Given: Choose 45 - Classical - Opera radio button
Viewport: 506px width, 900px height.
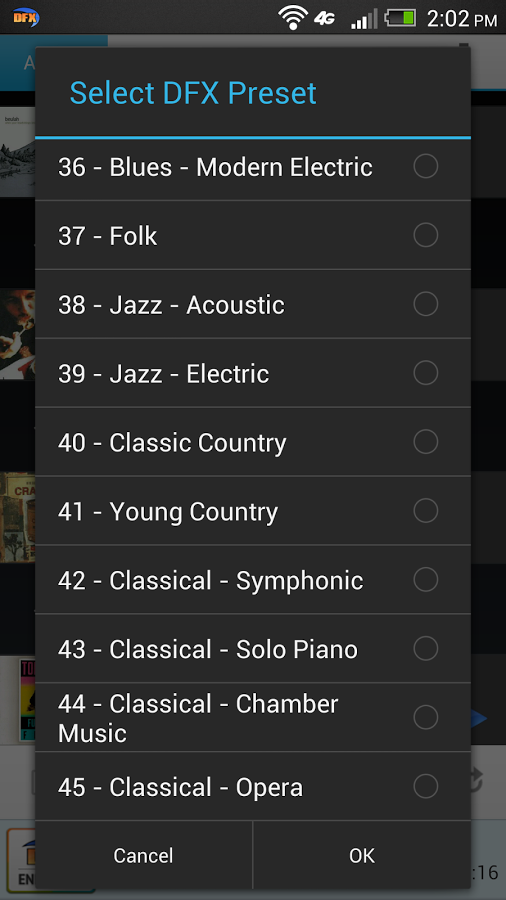Looking at the screenshot, I should 426,786.
